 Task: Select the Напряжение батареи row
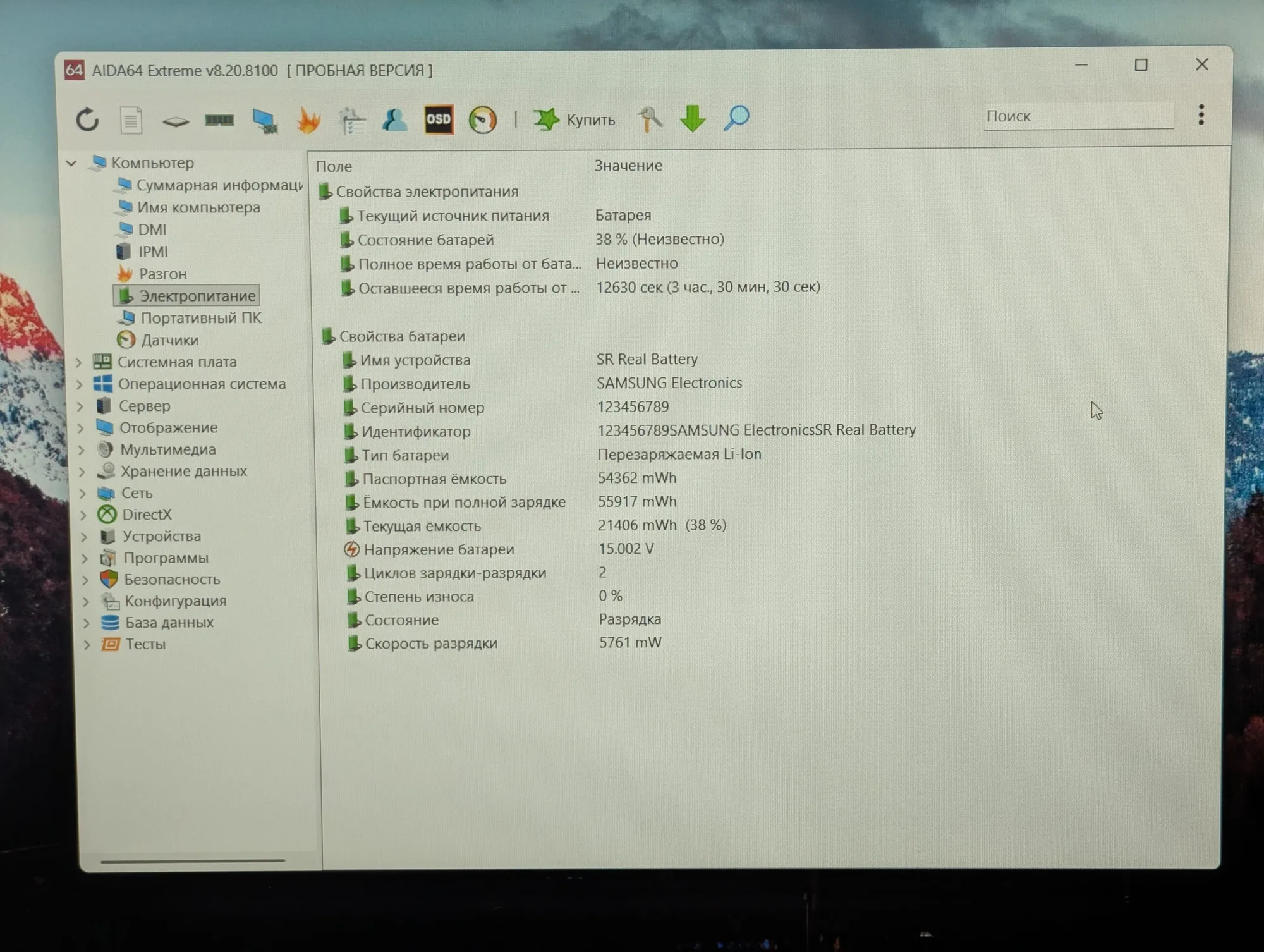pos(499,549)
